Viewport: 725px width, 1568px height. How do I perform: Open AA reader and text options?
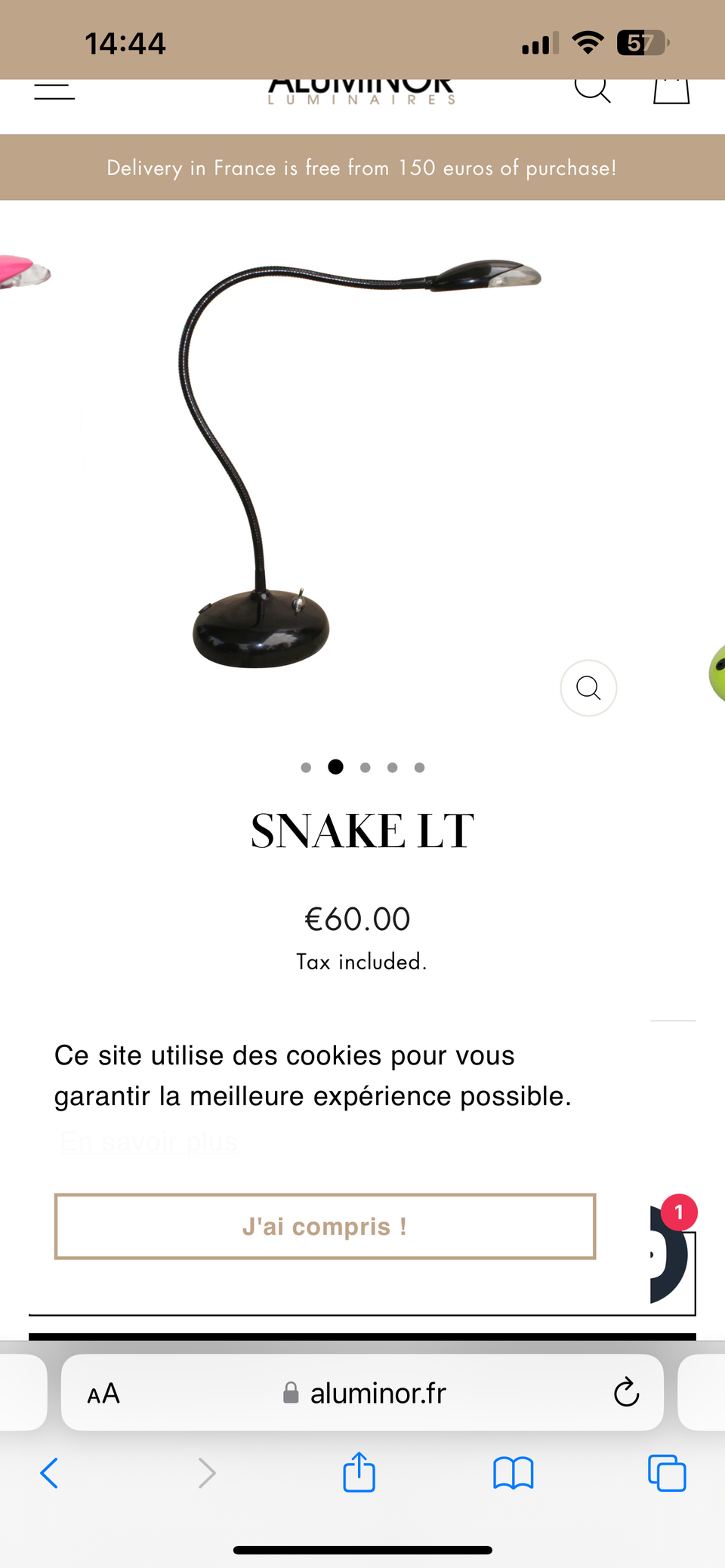pos(103,1393)
